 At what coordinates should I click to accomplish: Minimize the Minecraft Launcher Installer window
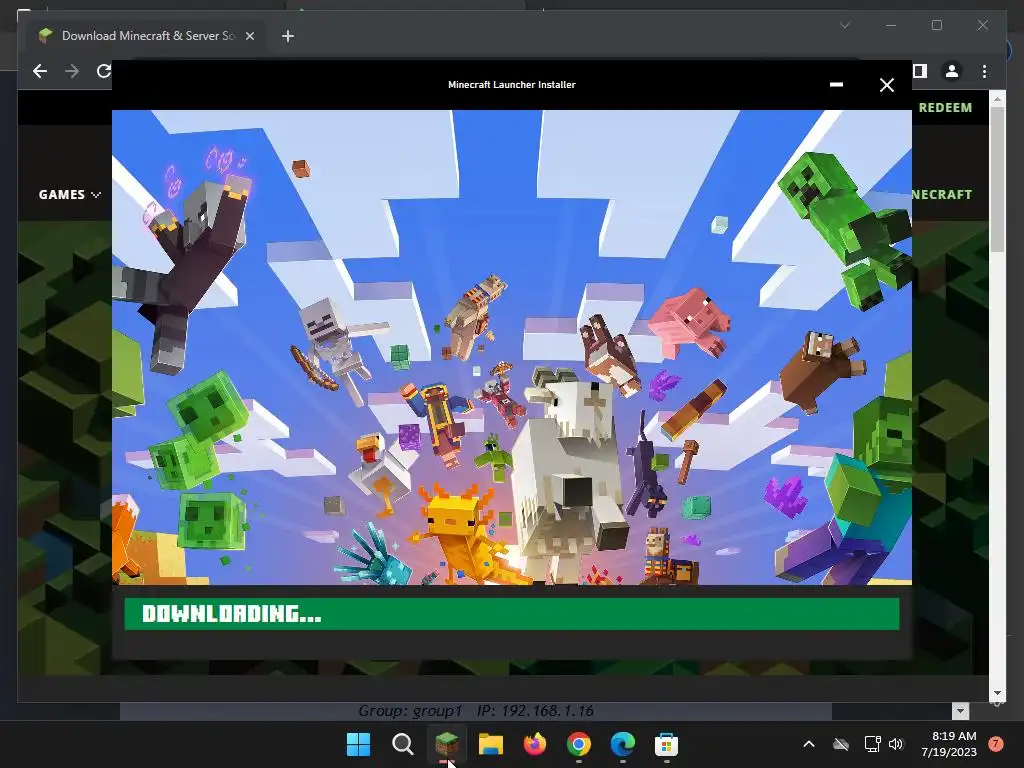[836, 85]
